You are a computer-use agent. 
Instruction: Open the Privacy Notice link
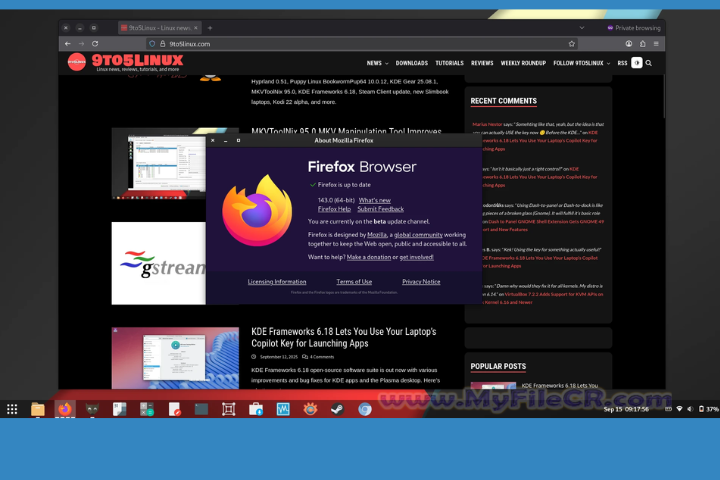coord(421,282)
